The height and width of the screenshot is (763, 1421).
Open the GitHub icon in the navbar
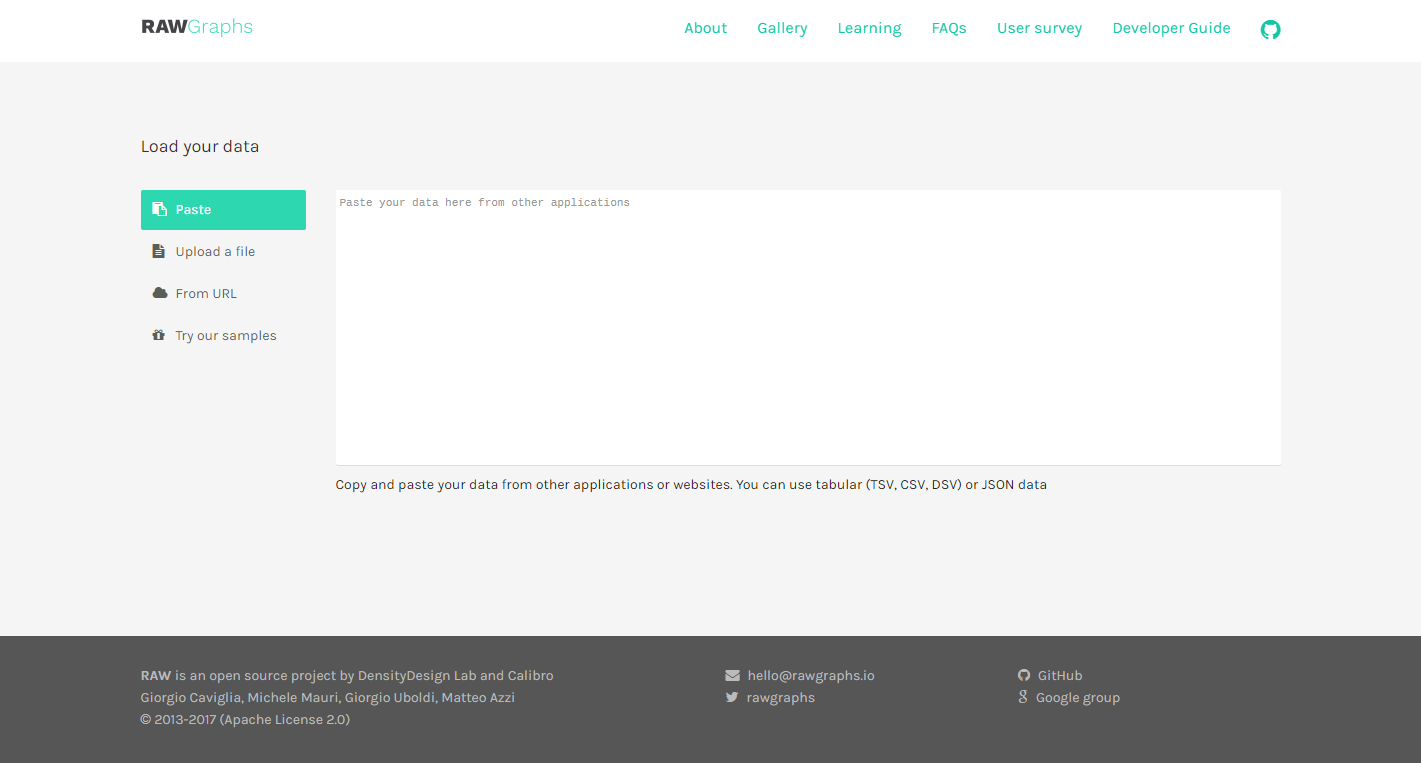(x=1270, y=29)
